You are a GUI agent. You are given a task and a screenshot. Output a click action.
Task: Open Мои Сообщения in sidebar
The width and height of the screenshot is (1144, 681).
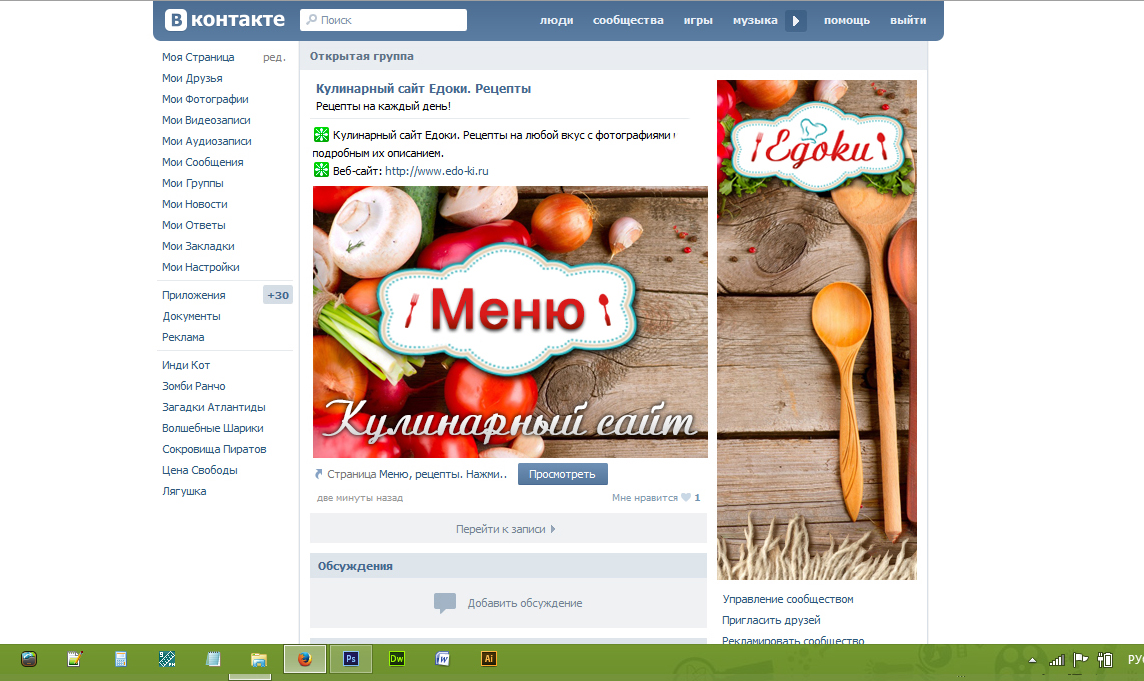[203, 162]
